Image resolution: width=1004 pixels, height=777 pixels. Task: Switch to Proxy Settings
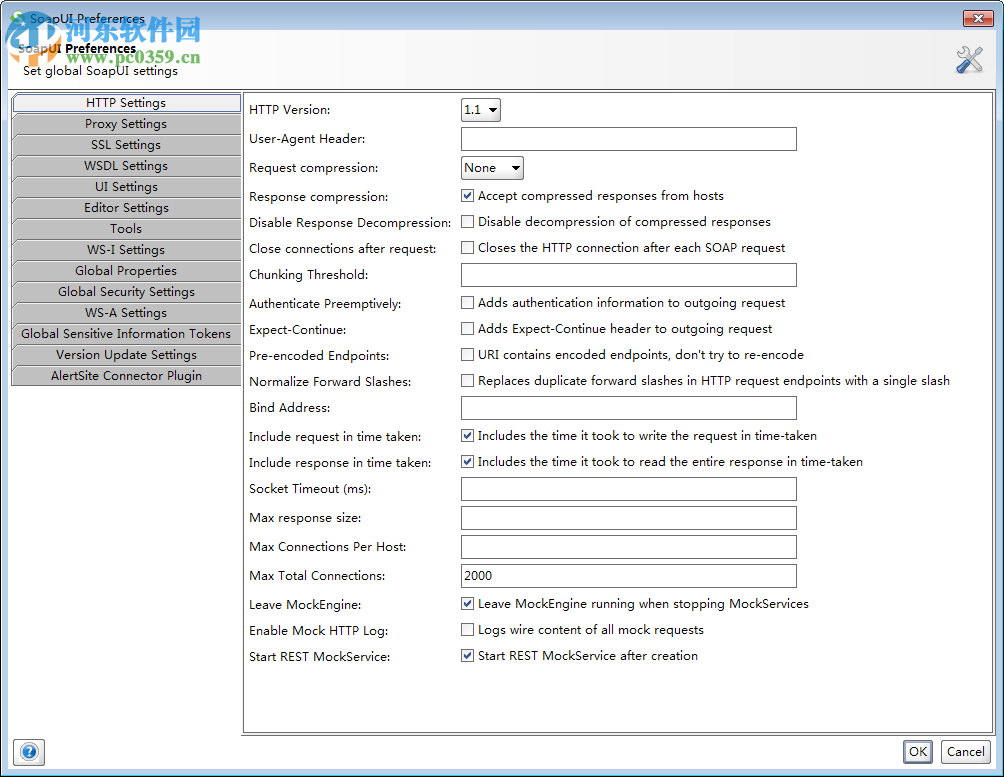(126, 123)
